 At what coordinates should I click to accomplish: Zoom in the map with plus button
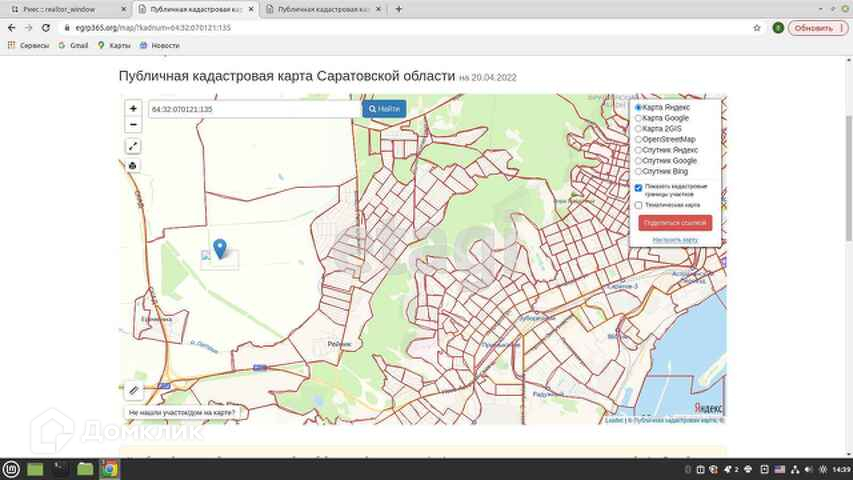[x=133, y=108]
